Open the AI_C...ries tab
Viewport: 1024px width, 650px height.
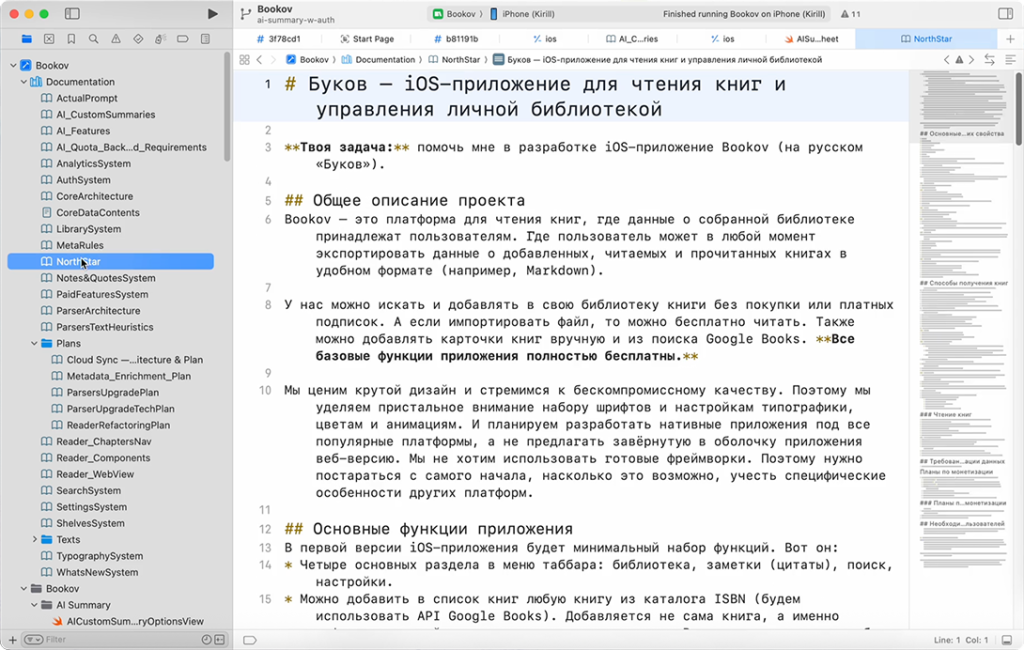[631, 39]
